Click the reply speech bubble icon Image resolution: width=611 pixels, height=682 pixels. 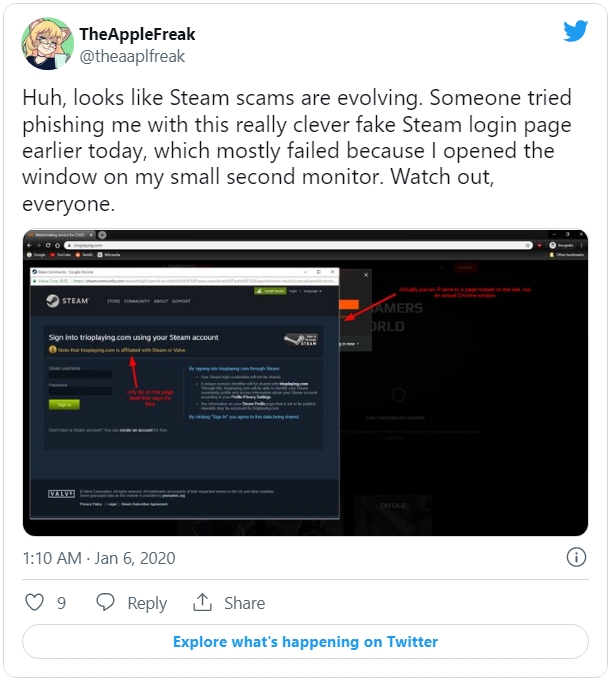(x=105, y=602)
